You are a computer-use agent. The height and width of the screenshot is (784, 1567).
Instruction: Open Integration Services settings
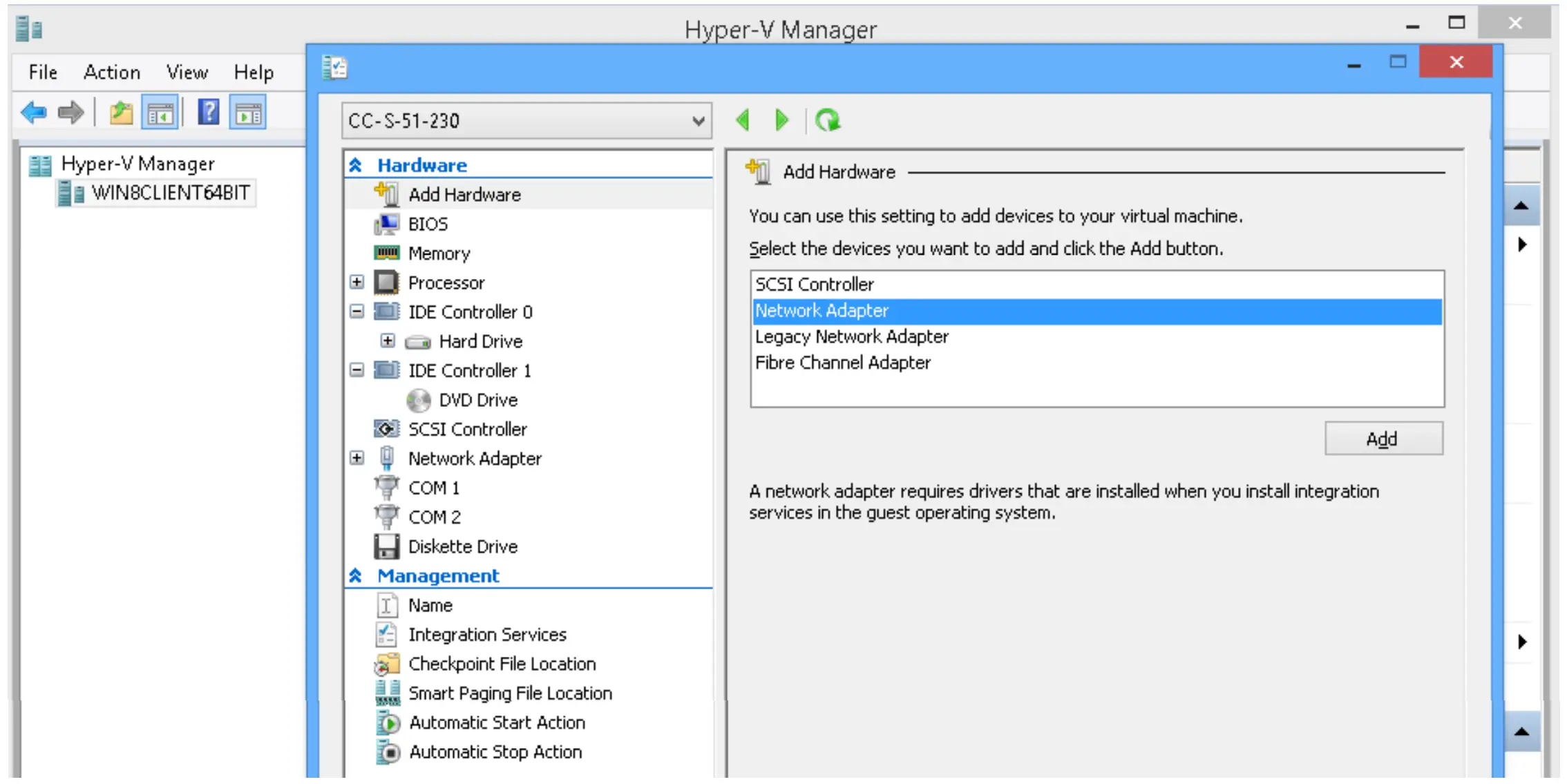486,635
